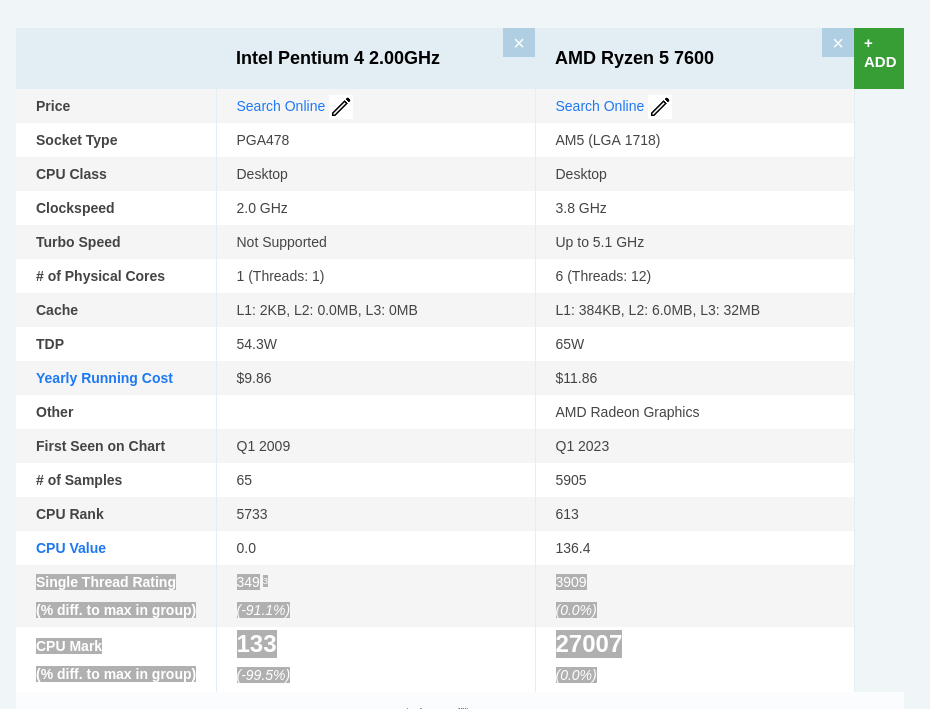Screen dimensions: 930x709
Task: Open Search Online link for Intel Pentium 4
Action: [280, 106]
